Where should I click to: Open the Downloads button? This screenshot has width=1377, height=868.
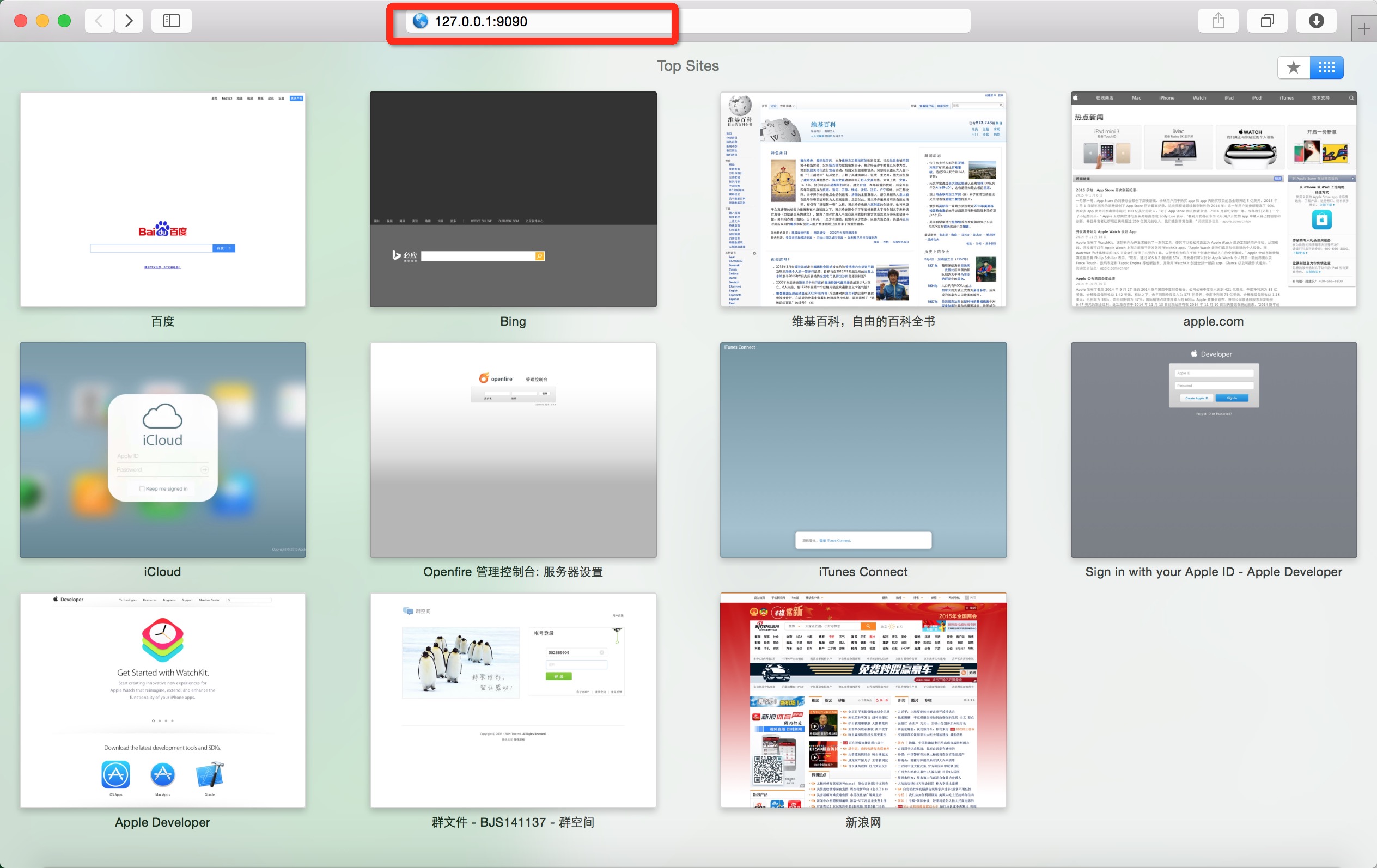pos(1317,21)
